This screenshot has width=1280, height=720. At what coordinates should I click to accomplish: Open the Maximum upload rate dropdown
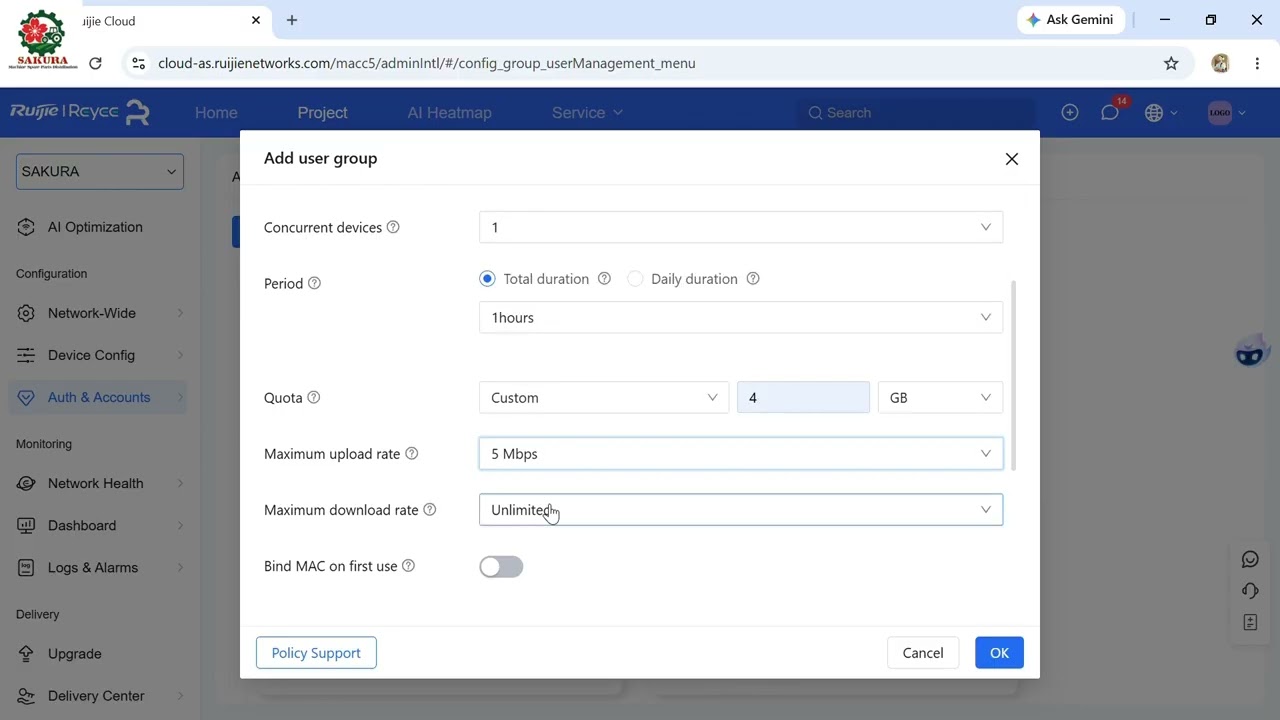click(741, 453)
